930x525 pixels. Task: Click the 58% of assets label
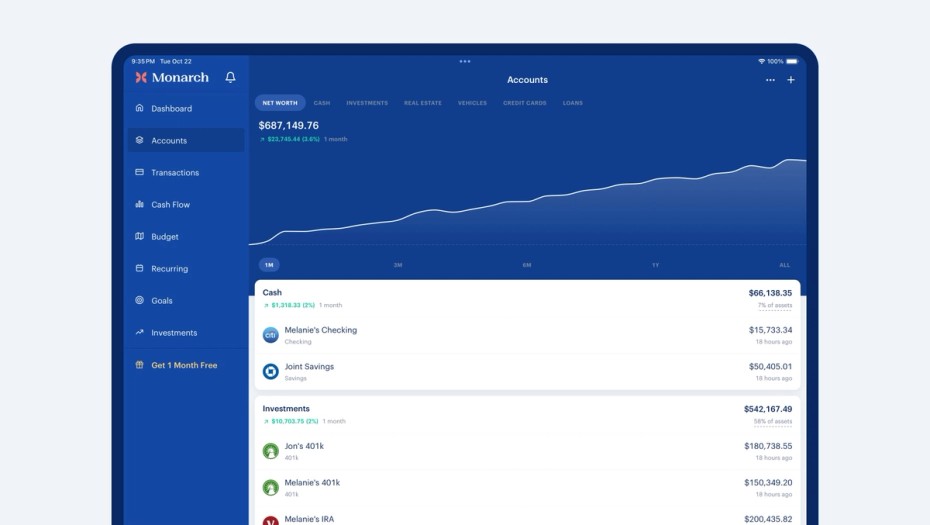coord(773,422)
